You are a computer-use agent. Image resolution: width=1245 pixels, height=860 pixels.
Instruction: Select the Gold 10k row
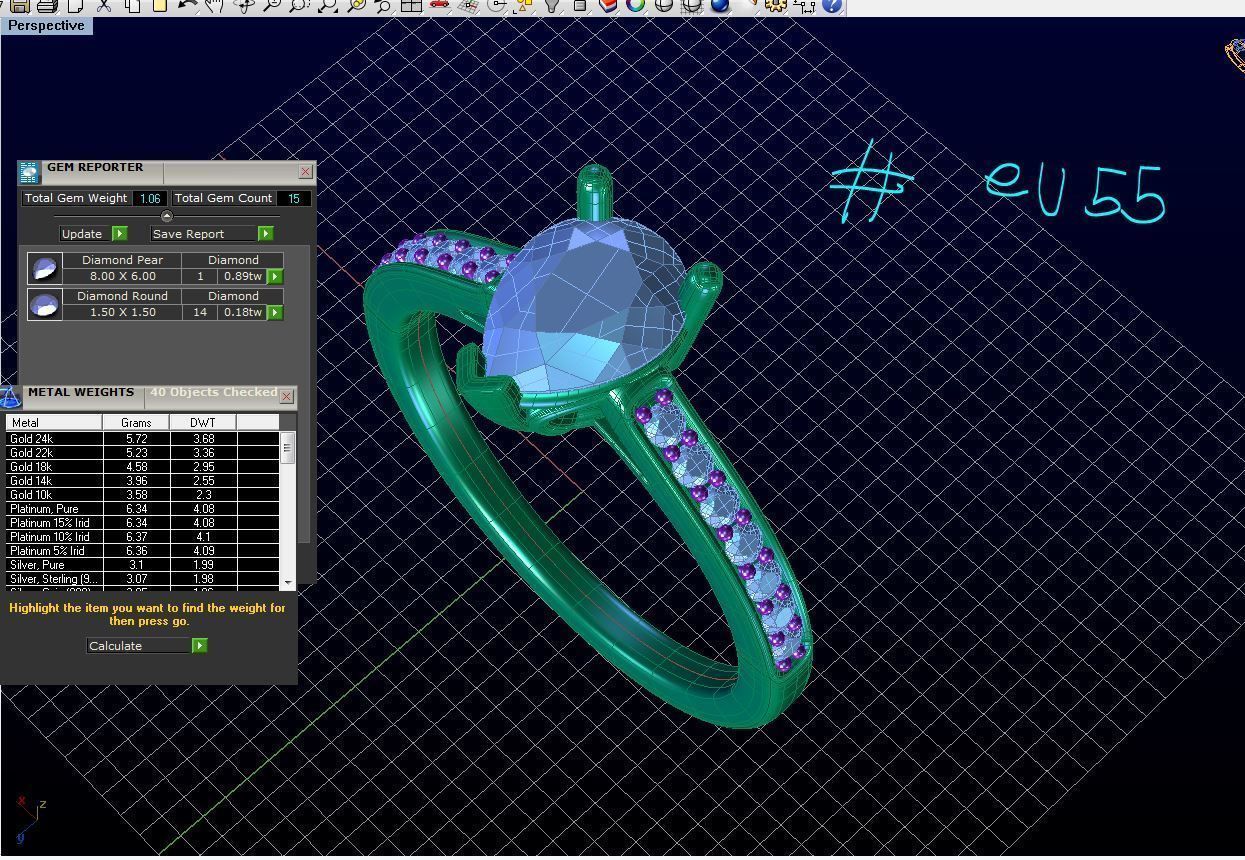[142, 495]
